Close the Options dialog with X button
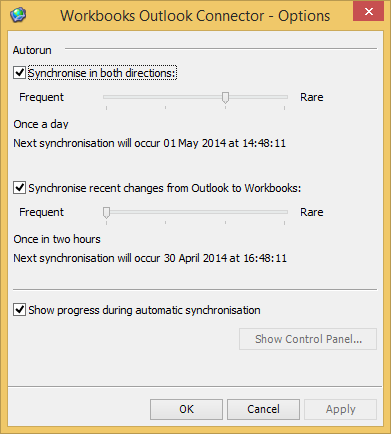The image size is (391, 434). point(368,12)
